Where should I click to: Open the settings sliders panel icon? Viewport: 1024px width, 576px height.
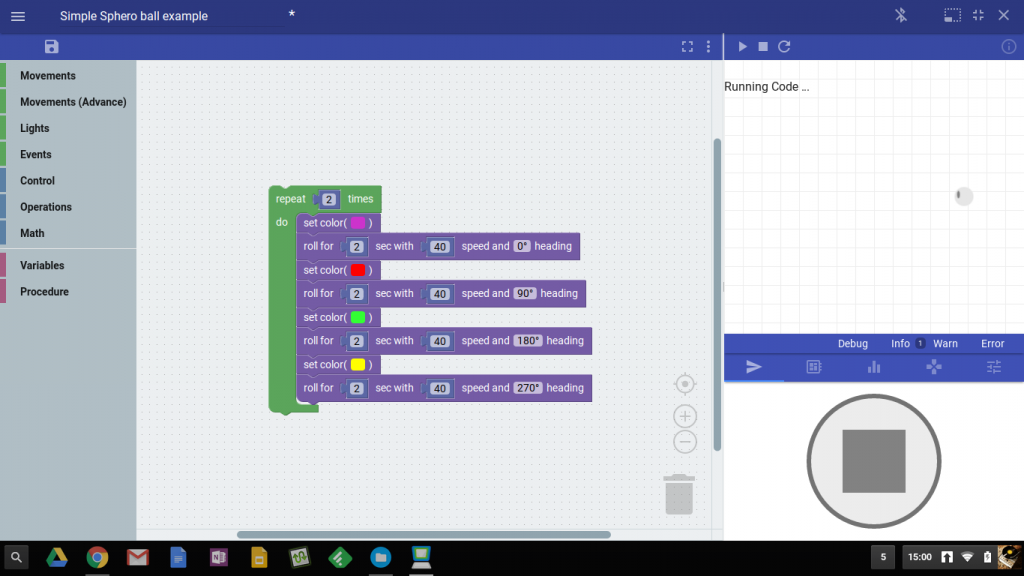tap(993, 367)
